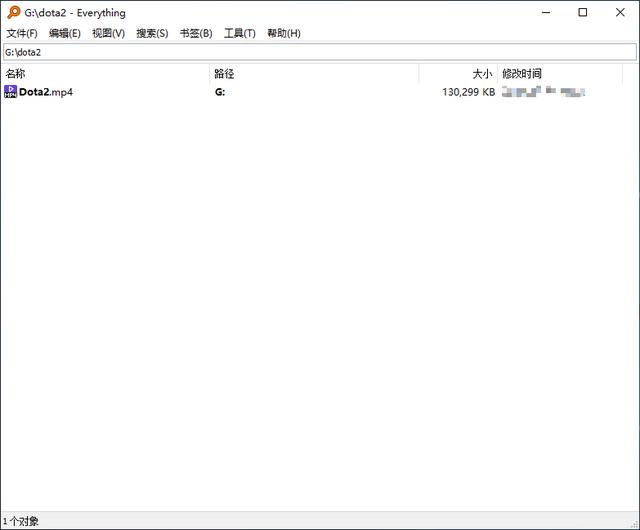Viewport: 640px width, 530px height.
Task: Click the resize grip in status bar corner
Action: tap(635, 525)
